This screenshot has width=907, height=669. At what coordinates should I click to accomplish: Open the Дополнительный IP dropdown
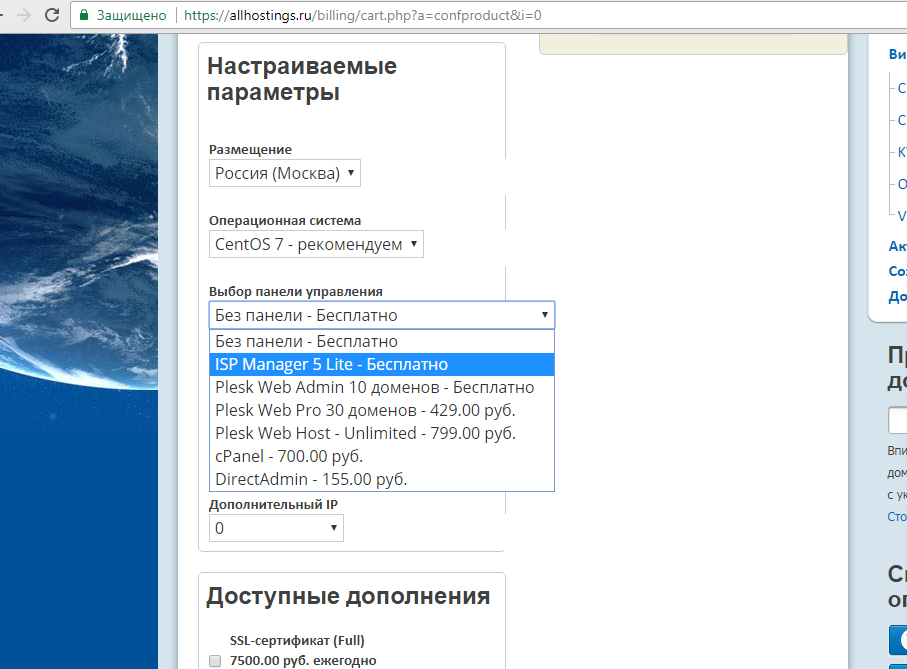pyautogui.click(x=276, y=528)
